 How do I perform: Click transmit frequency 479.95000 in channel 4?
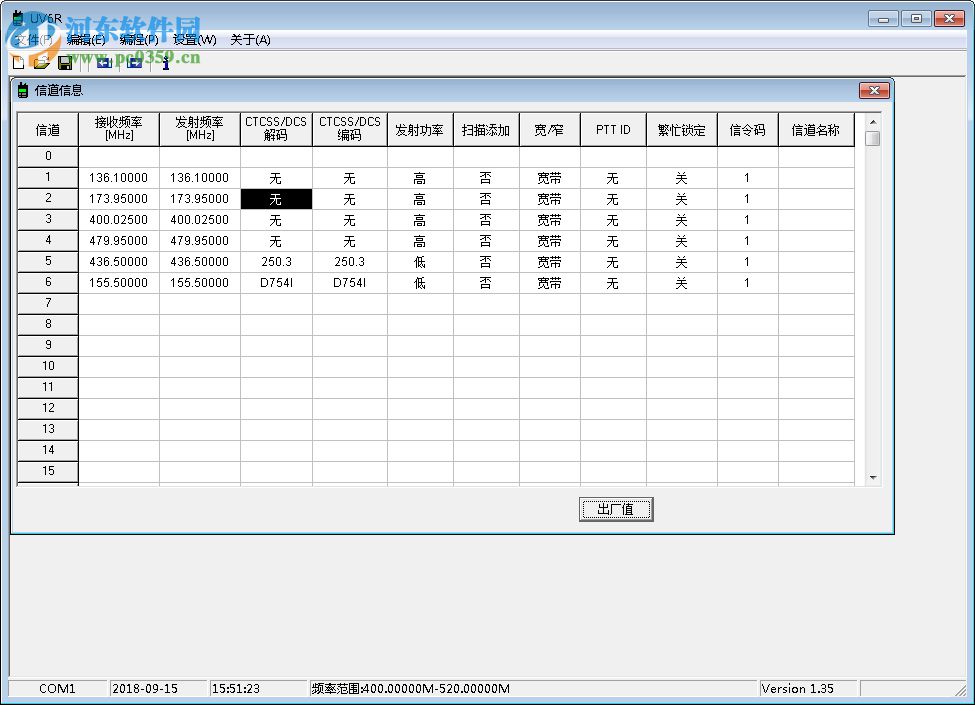point(200,241)
